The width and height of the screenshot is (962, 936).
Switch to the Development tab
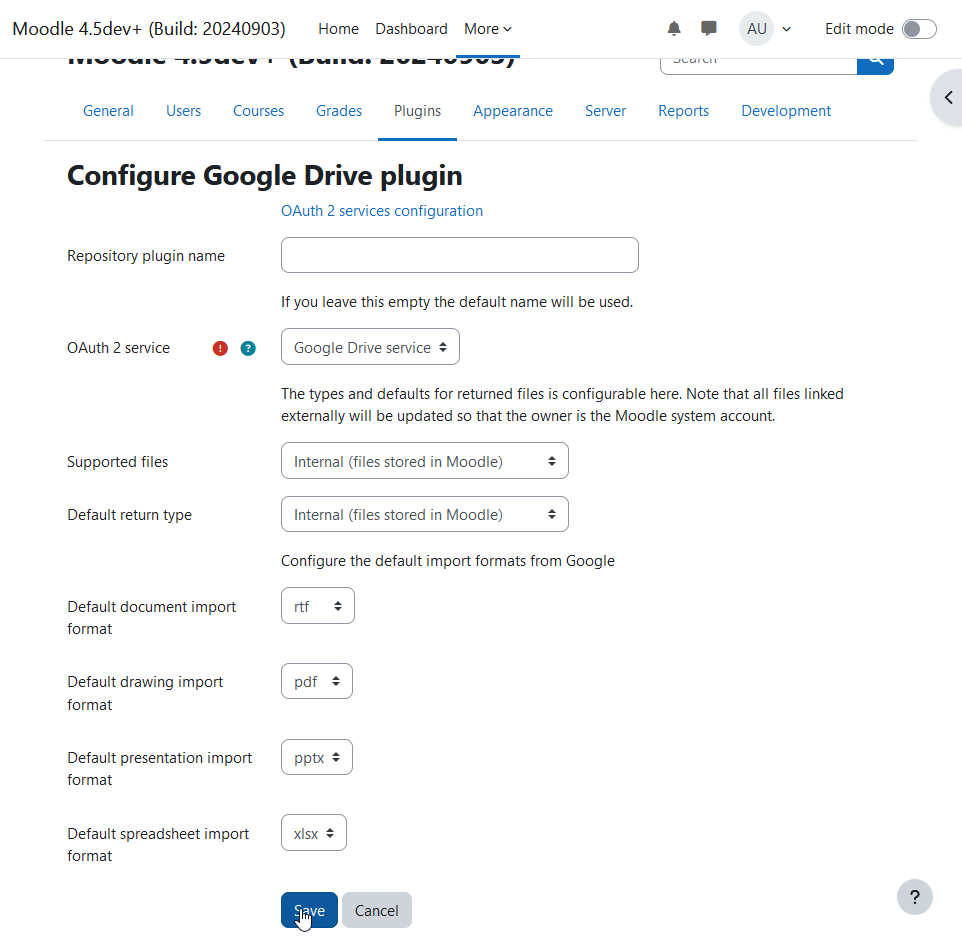pos(786,111)
